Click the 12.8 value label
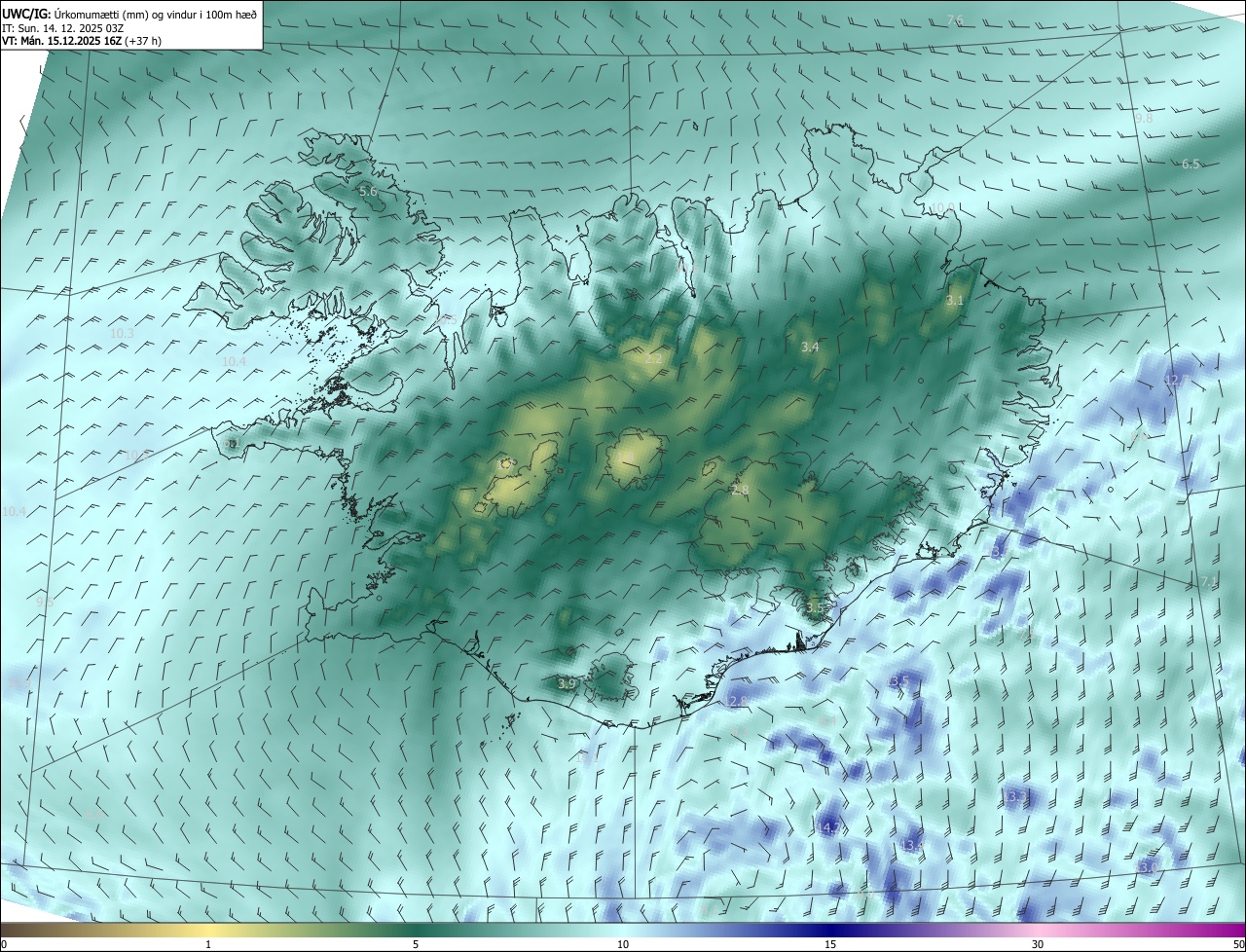 pos(737,701)
